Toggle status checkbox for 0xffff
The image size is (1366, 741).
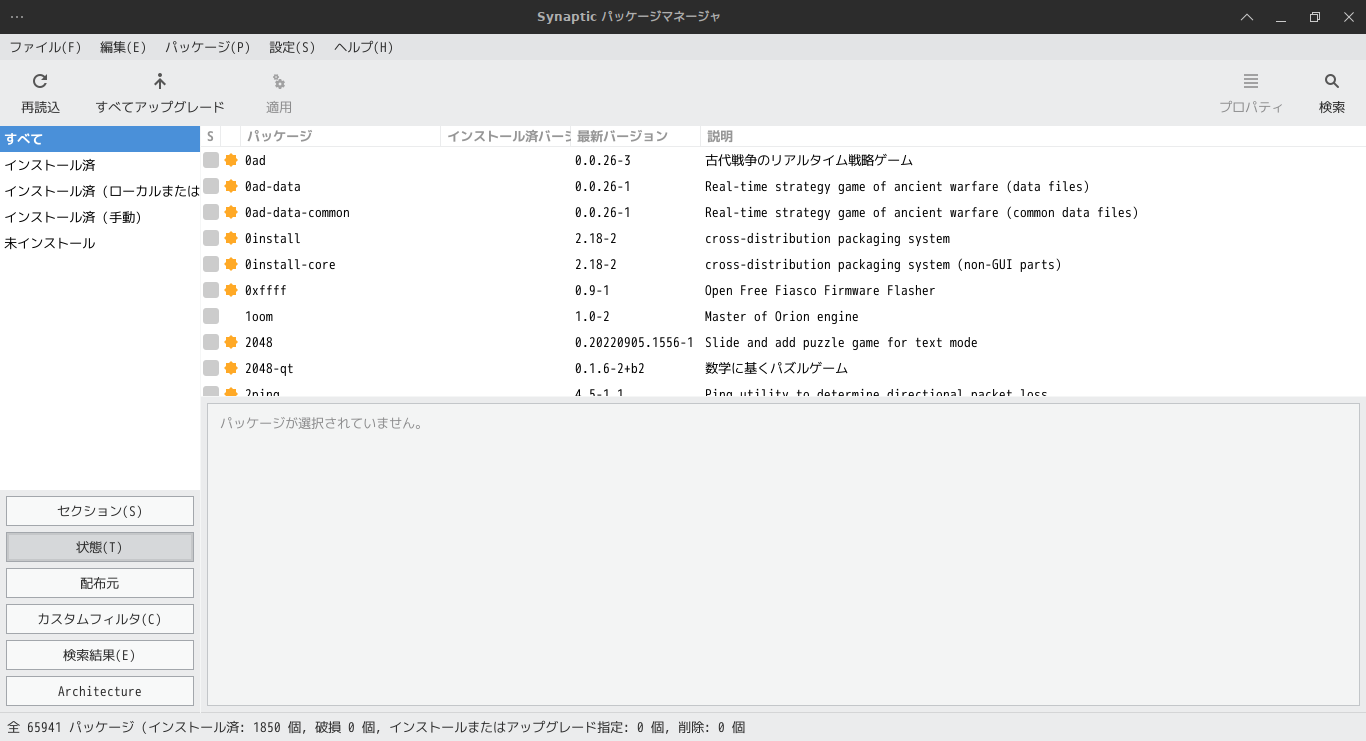click(211, 290)
